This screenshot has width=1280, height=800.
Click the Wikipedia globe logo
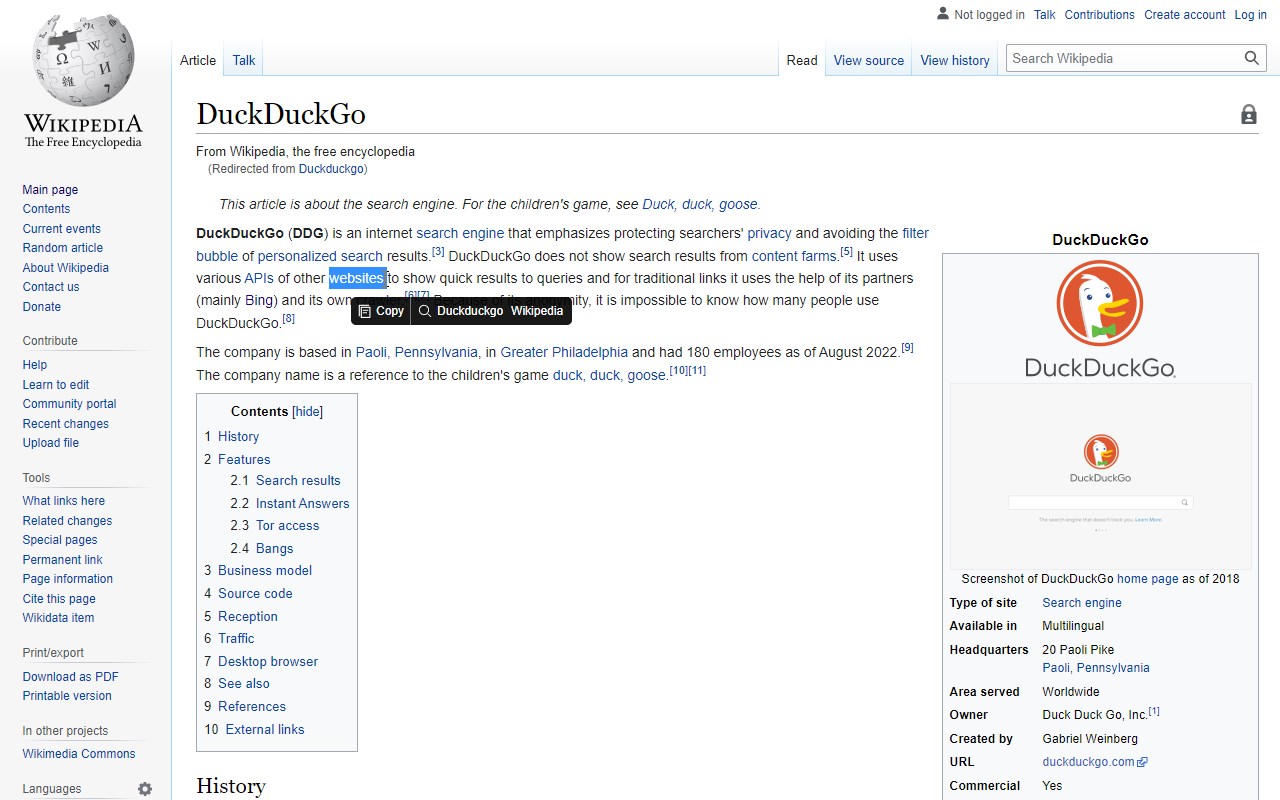point(84,63)
